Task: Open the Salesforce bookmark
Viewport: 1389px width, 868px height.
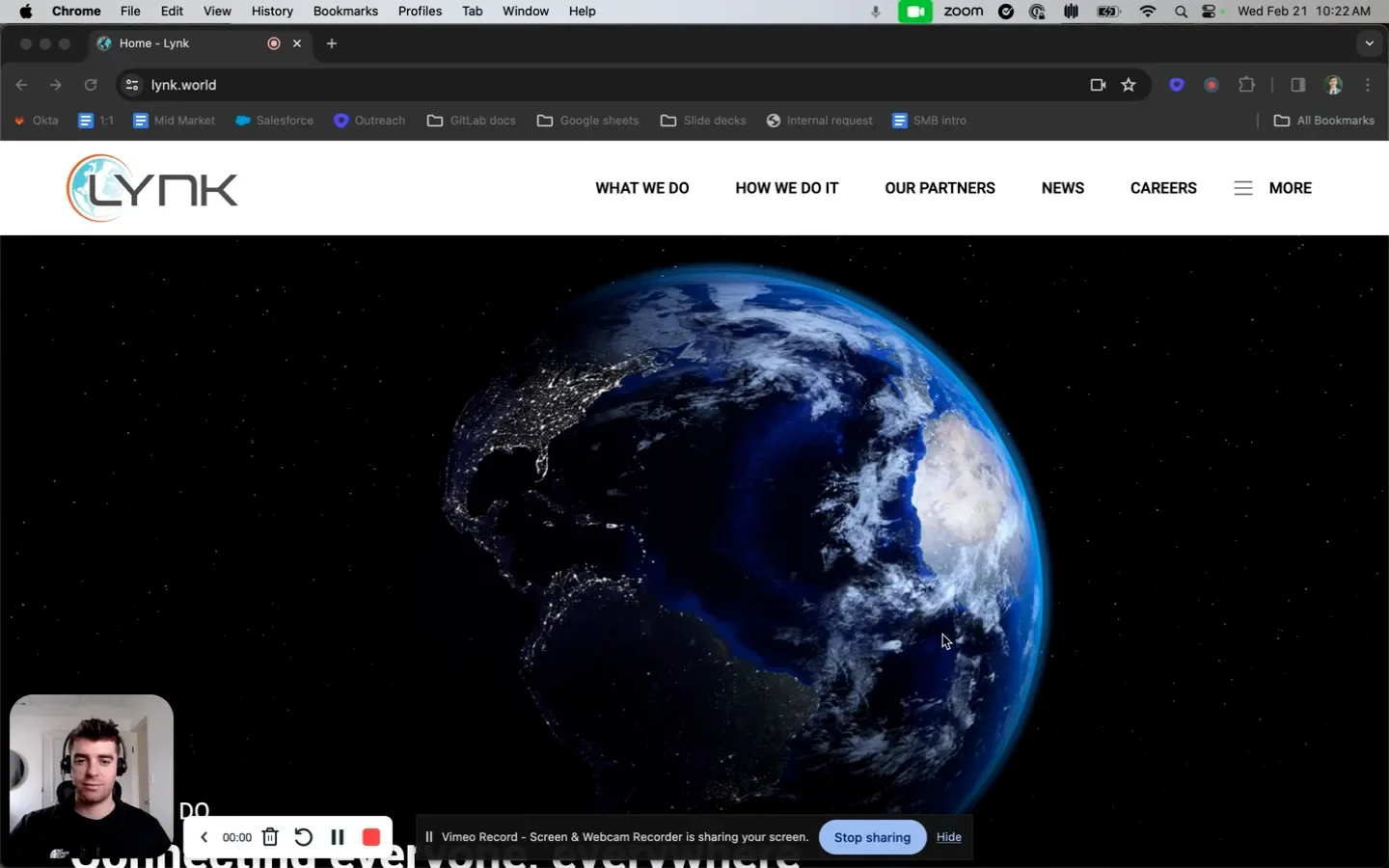Action: click(x=275, y=121)
